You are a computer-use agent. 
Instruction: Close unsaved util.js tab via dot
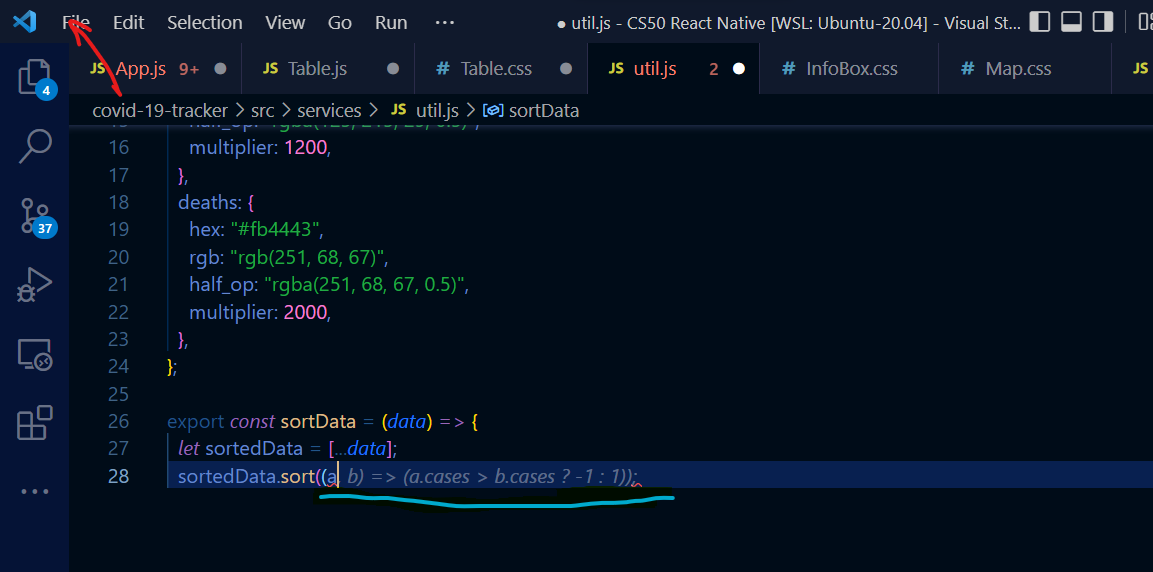(739, 69)
